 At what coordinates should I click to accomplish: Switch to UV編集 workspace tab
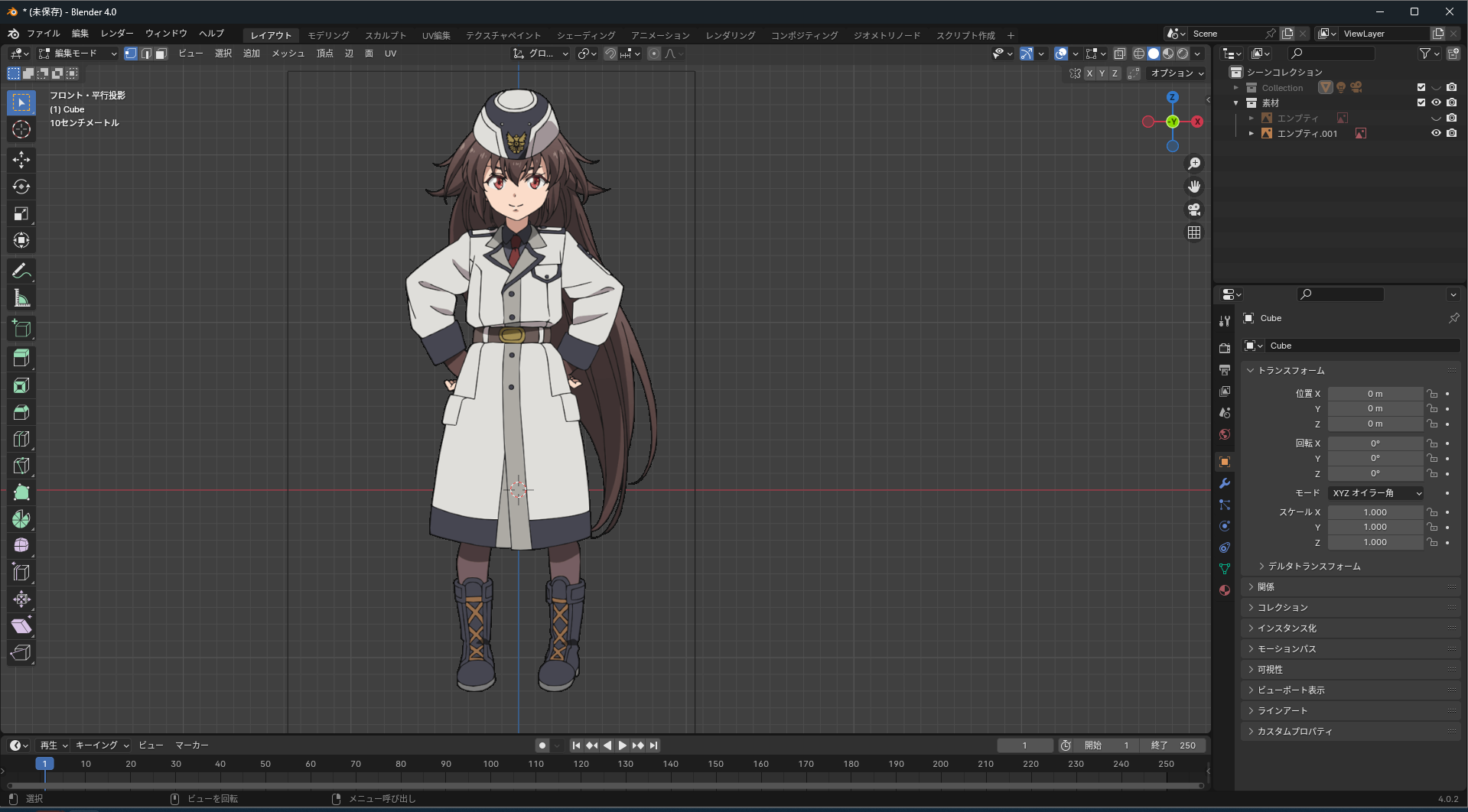[x=436, y=35]
